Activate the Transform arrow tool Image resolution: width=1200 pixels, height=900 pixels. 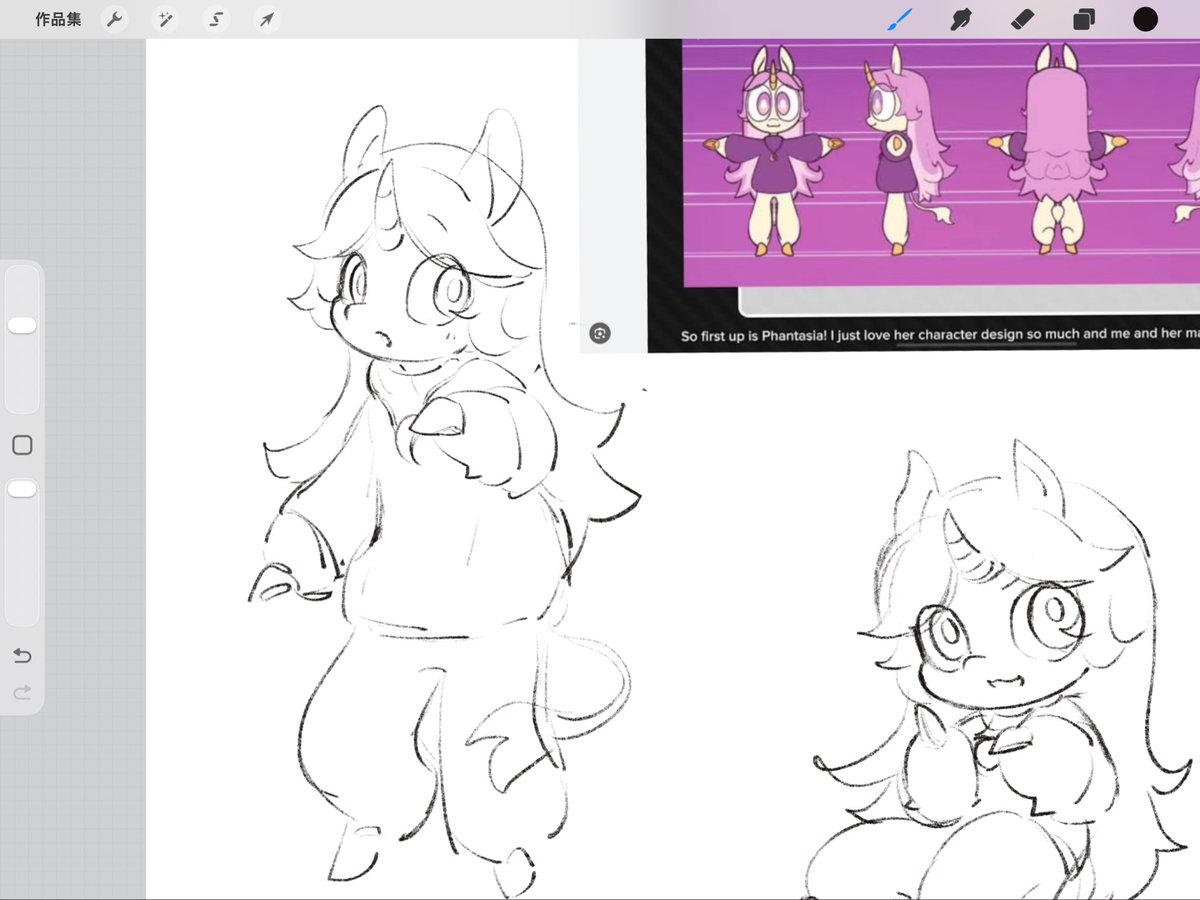click(x=265, y=19)
